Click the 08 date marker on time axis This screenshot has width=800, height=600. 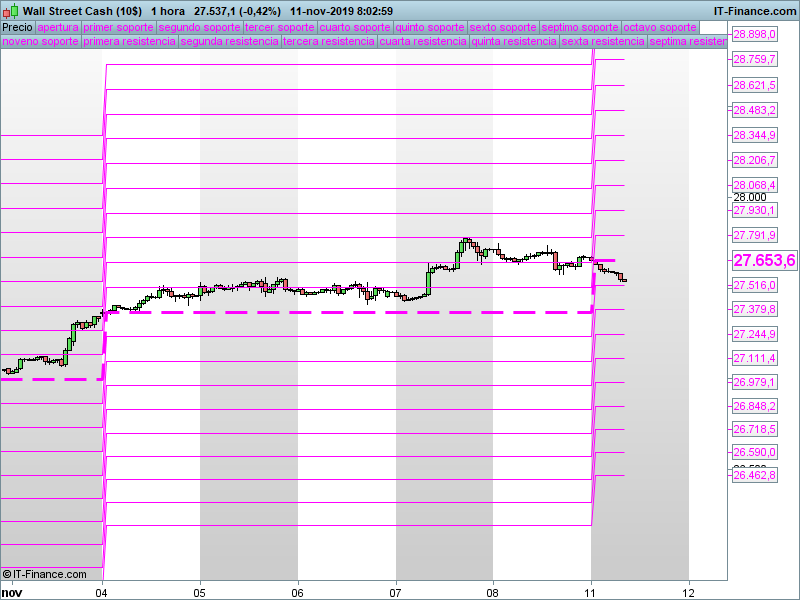point(493,590)
